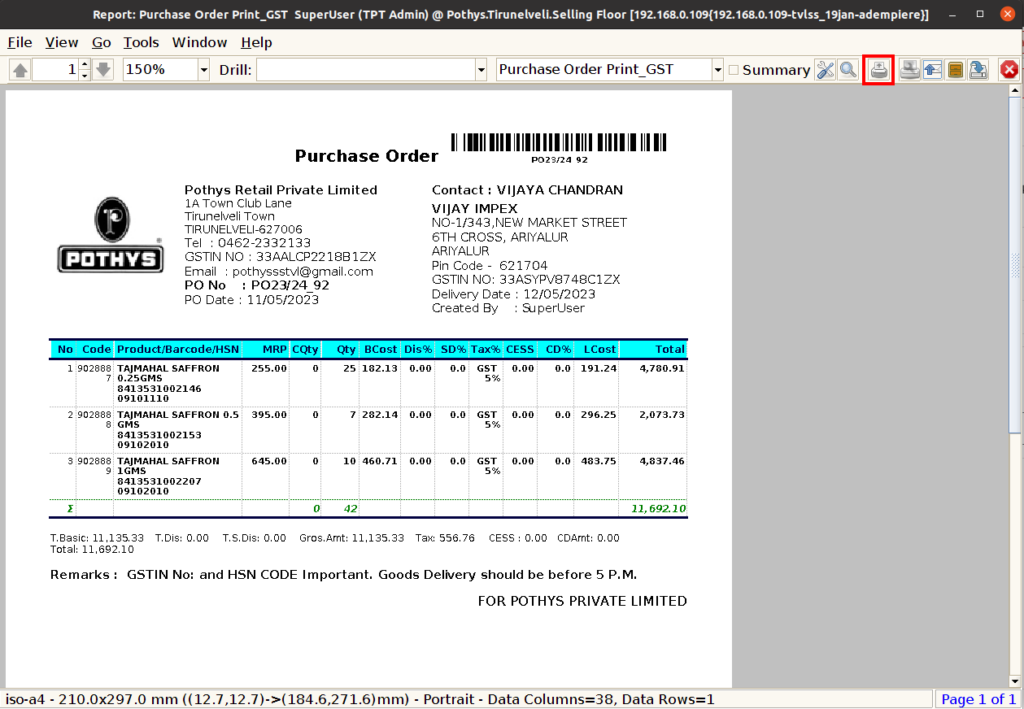Screen dimensions: 1024x709
Task: Open the Tools menu
Action: pyautogui.click(x=141, y=42)
